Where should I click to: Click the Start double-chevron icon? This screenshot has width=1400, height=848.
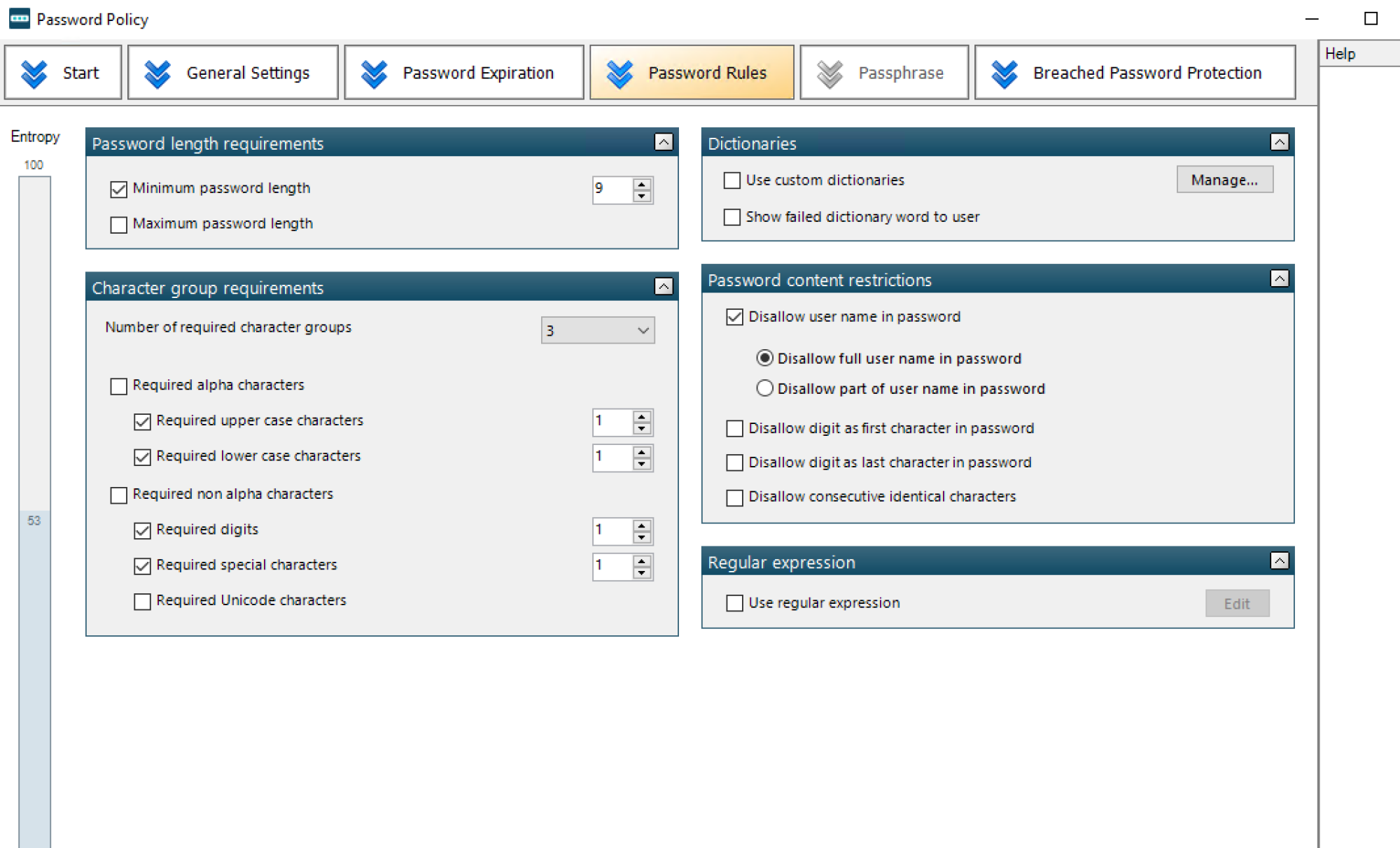34,73
